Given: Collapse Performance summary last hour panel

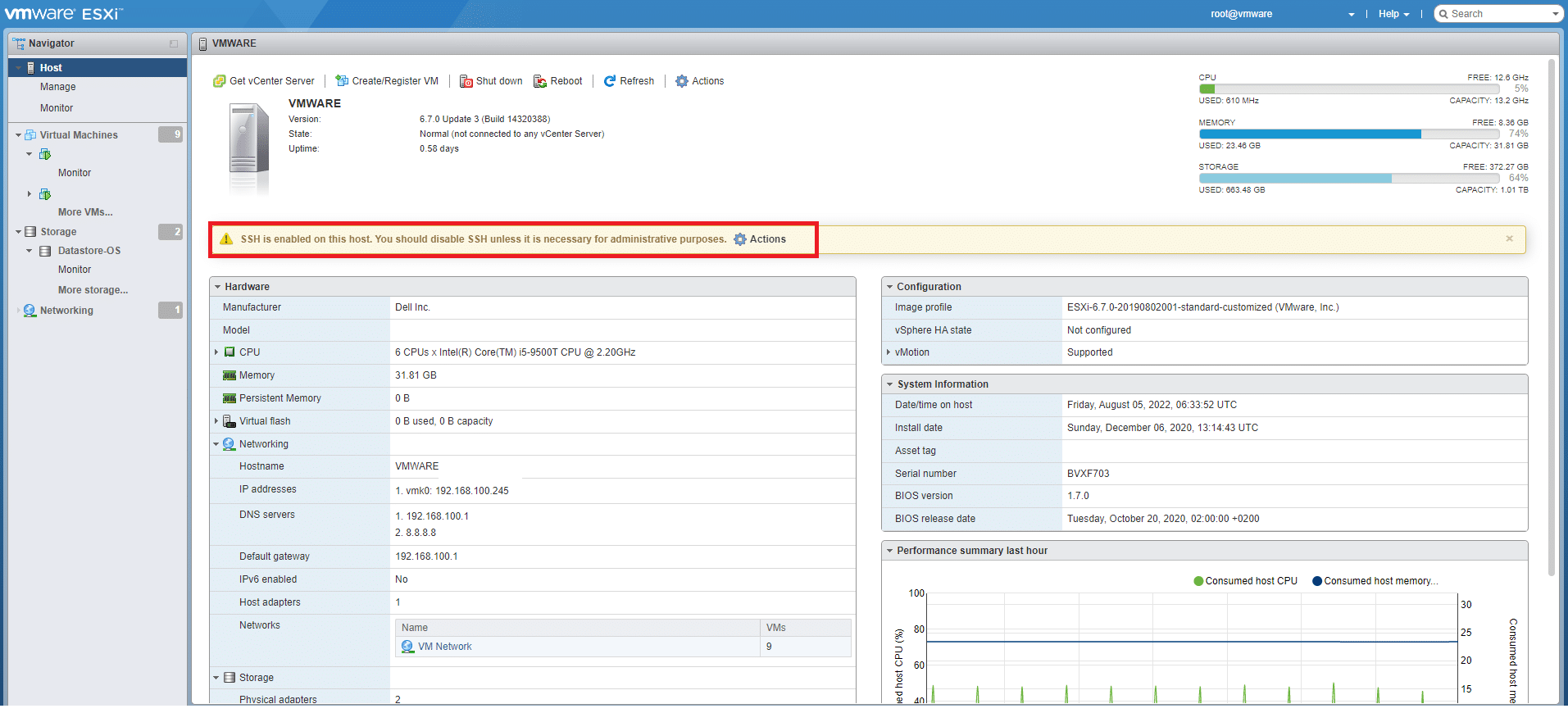Looking at the screenshot, I should pos(889,551).
